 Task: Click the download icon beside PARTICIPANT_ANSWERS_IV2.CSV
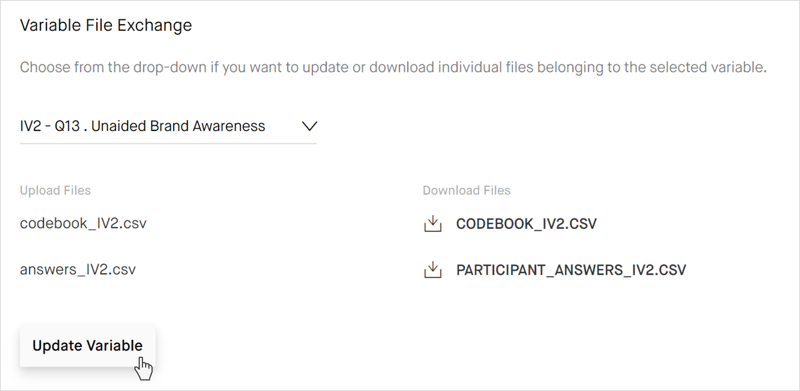(433, 270)
